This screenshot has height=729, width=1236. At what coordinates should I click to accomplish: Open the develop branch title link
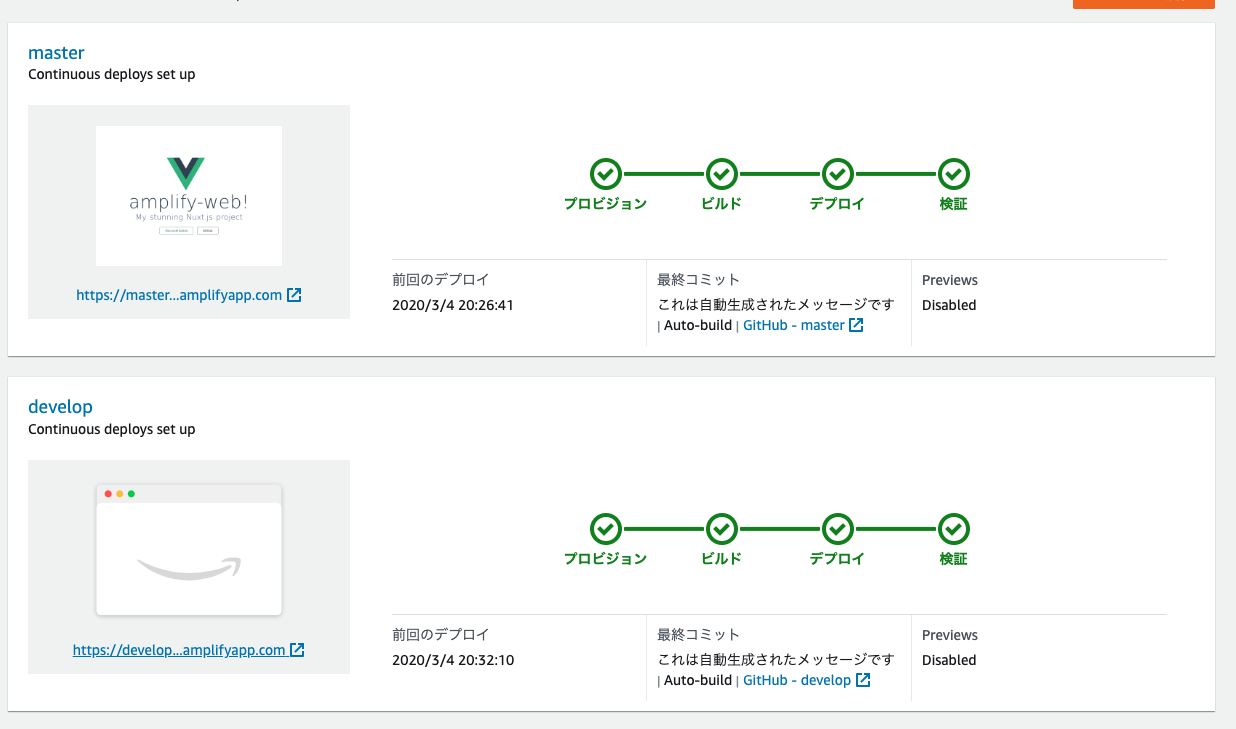pyautogui.click(x=60, y=407)
